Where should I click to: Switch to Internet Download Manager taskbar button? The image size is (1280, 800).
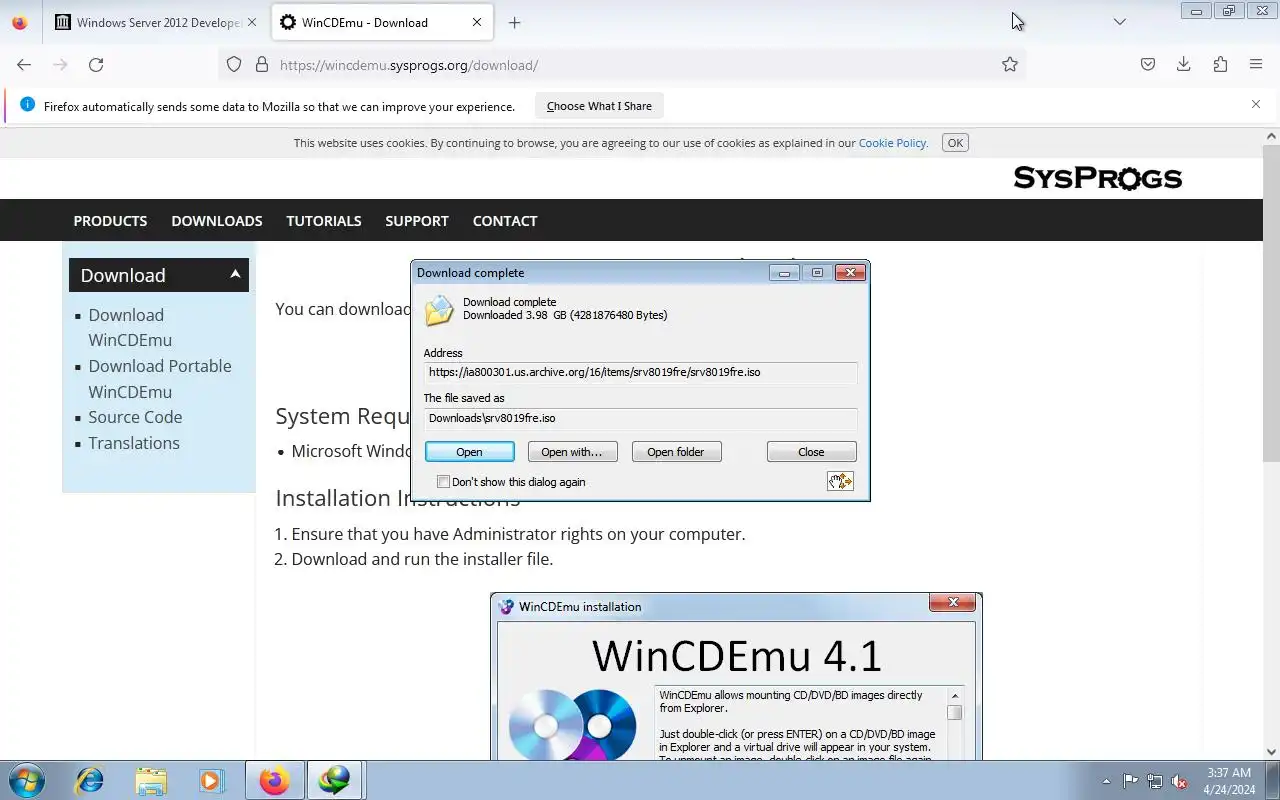click(x=335, y=780)
